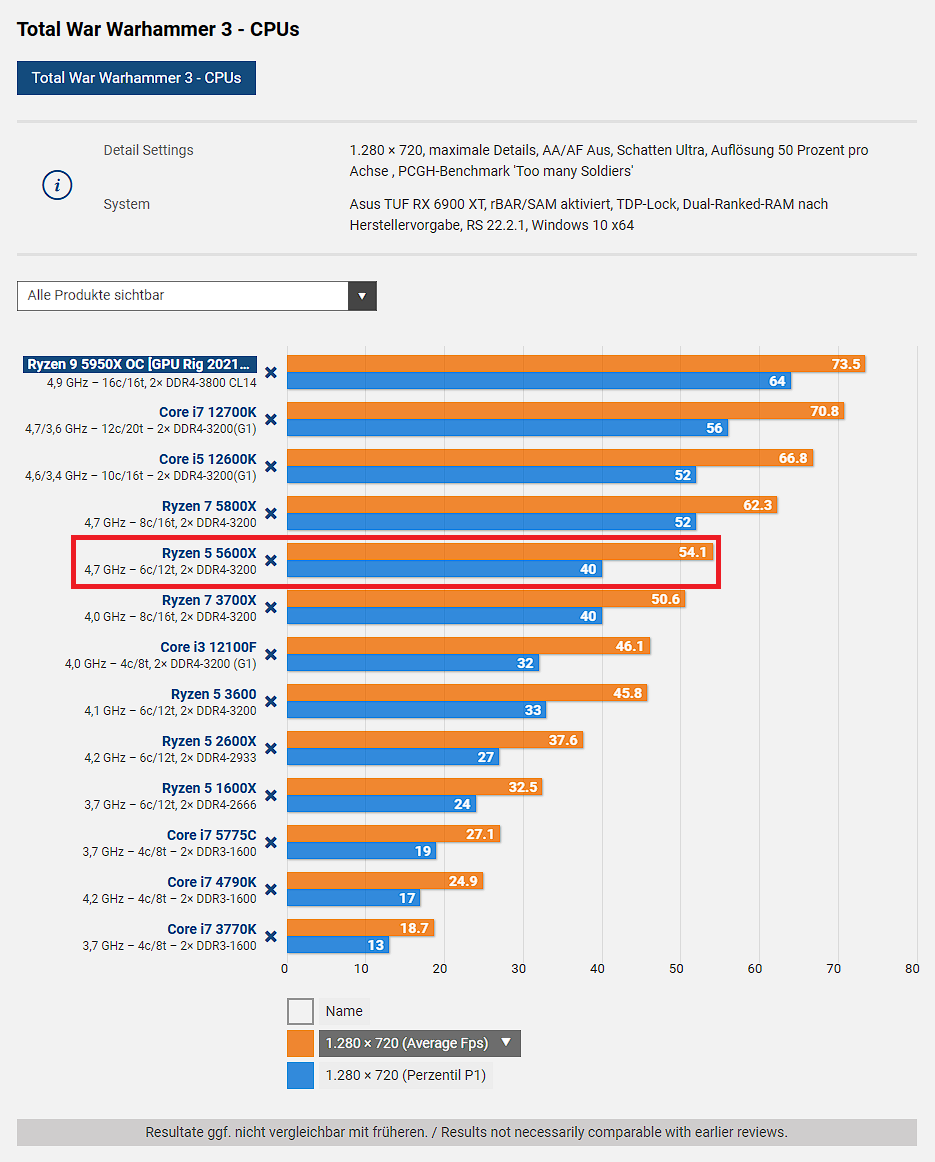This screenshot has height=1162, width=935.
Task: Click the System label
Action: [127, 205]
